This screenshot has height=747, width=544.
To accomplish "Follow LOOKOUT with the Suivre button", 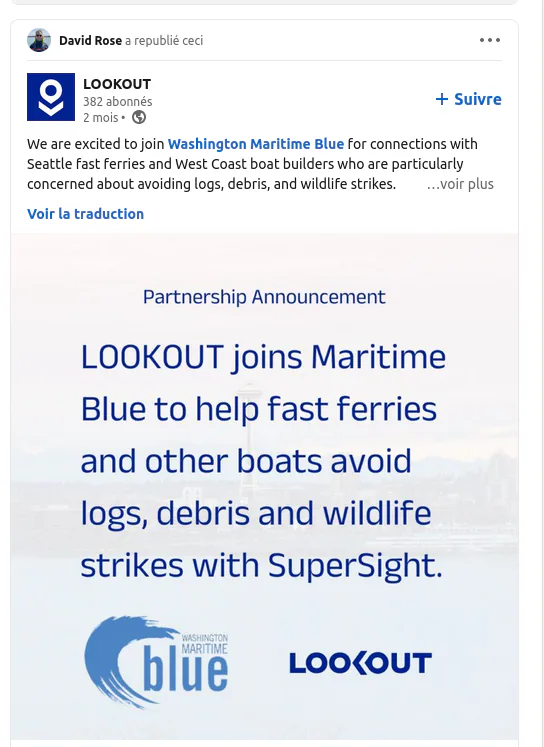I will click(468, 99).
